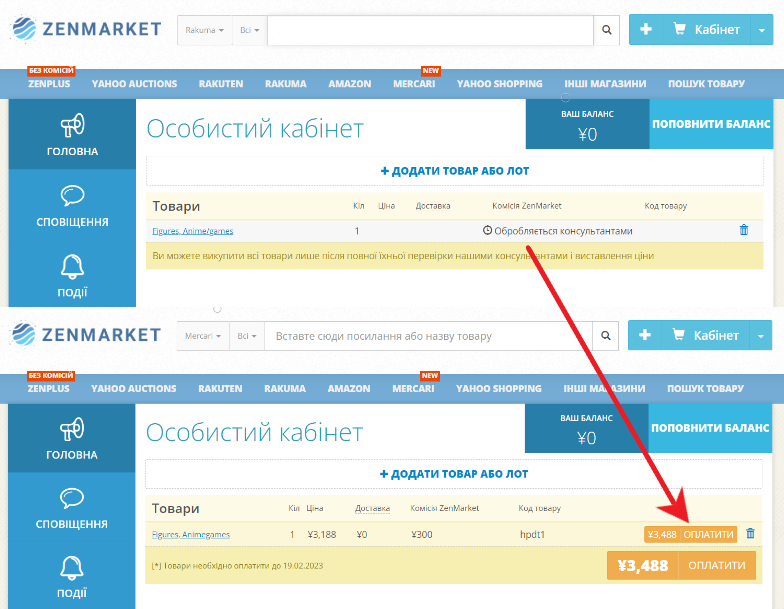Click the ВАШ БАЛАНС ¥0 box in the upper cabinet
784x609 pixels.
[588, 124]
